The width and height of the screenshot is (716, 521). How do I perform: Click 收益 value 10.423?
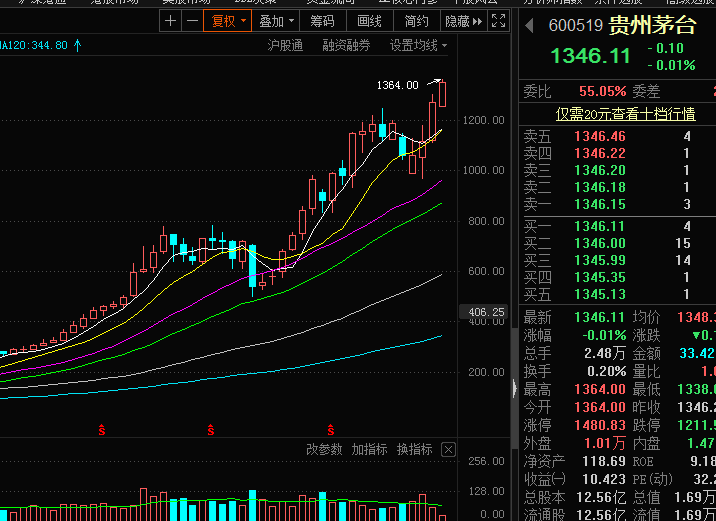(x=604, y=479)
